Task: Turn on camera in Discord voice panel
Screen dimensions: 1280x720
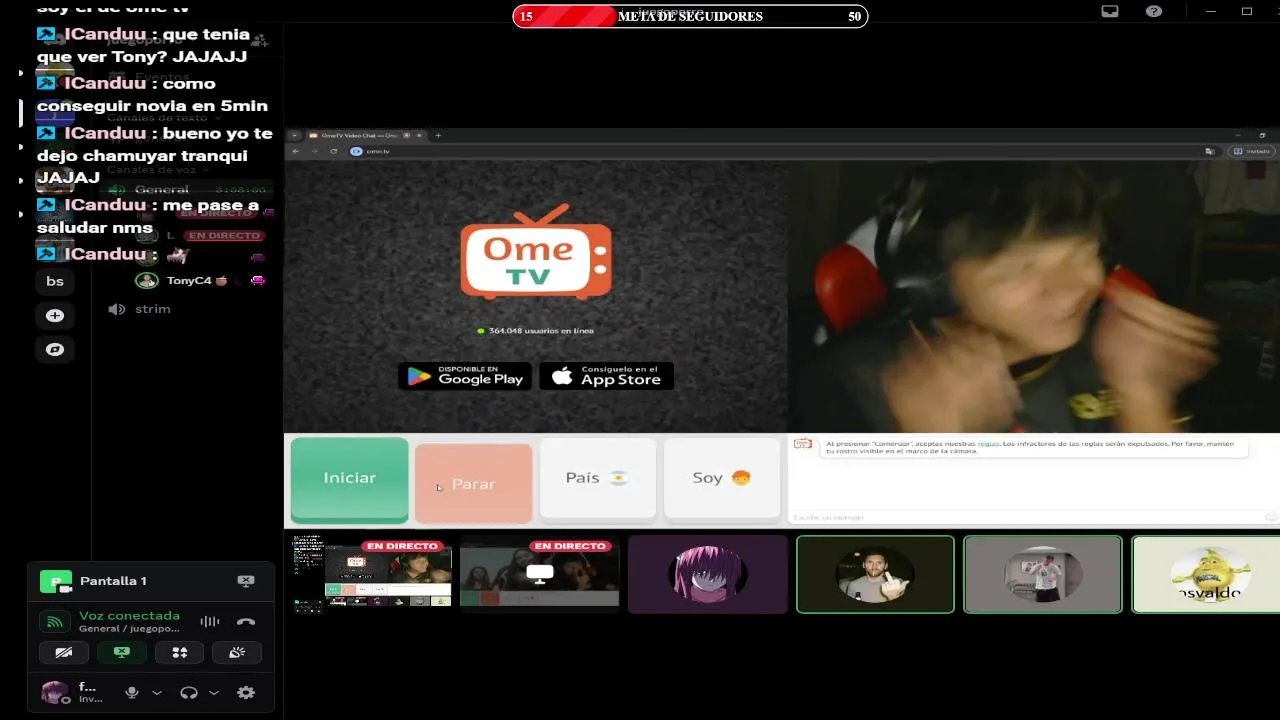Action: pyautogui.click(x=63, y=652)
